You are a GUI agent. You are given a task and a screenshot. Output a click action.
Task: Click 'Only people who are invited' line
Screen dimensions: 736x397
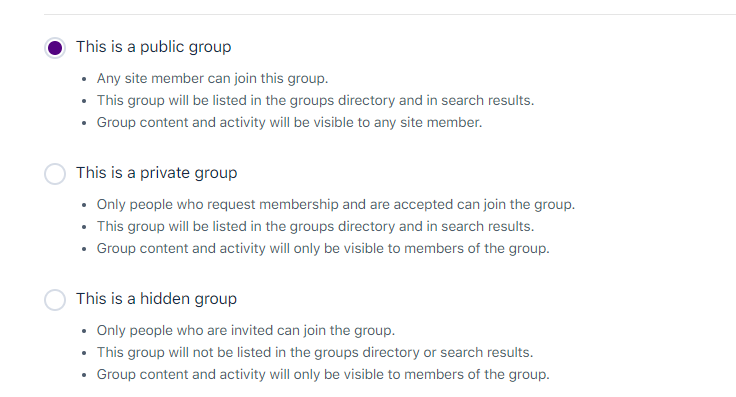pos(245,330)
